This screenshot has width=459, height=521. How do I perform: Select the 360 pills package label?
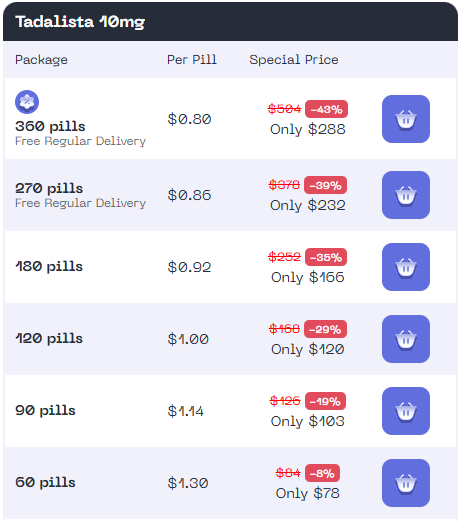(x=50, y=126)
